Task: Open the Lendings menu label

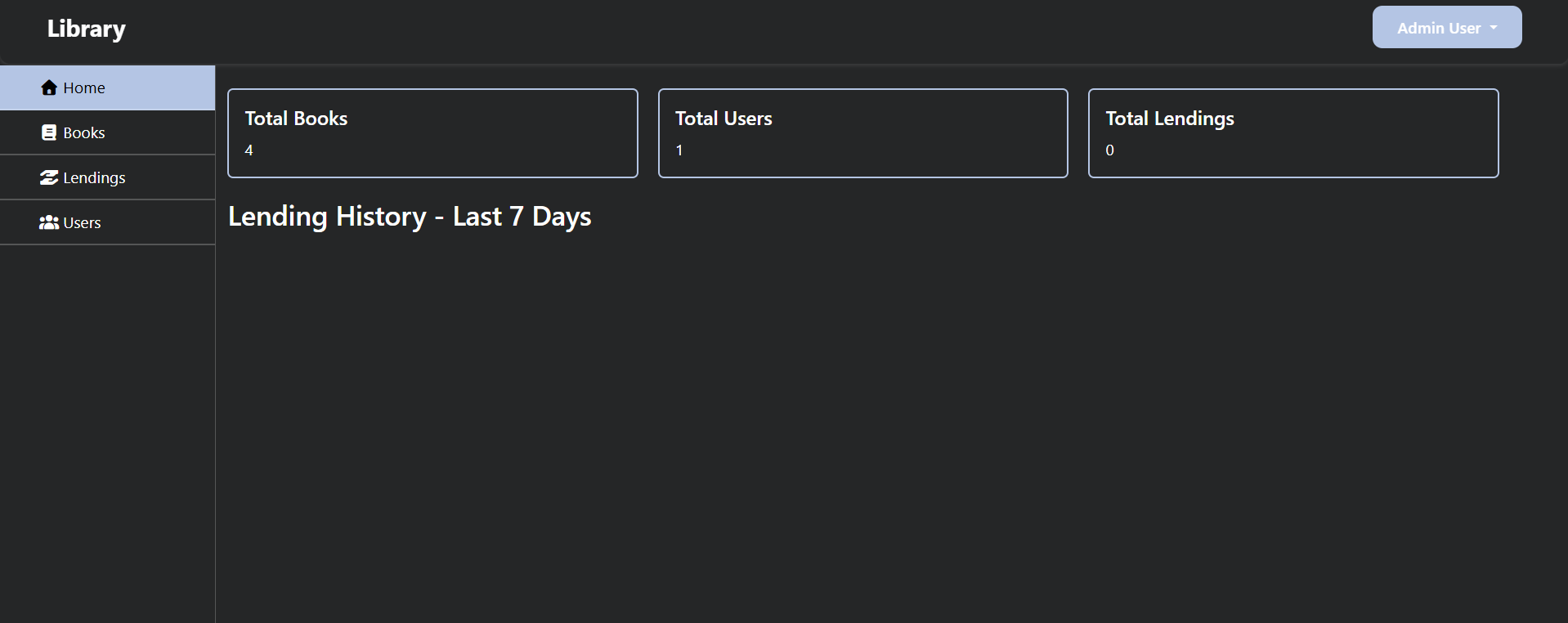Action: (x=94, y=177)
